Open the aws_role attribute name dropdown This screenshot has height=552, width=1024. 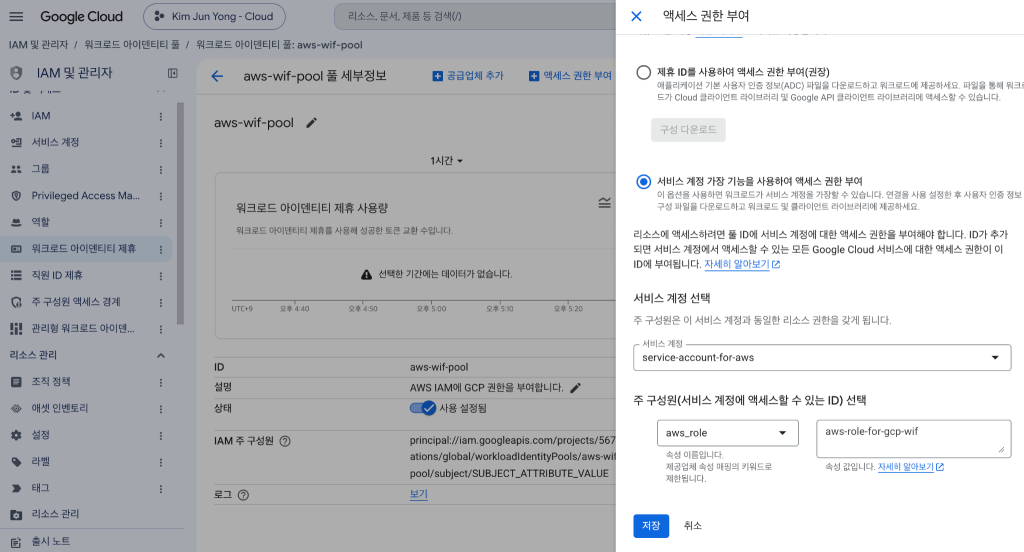pyautogui.click(x=728, y=432)
